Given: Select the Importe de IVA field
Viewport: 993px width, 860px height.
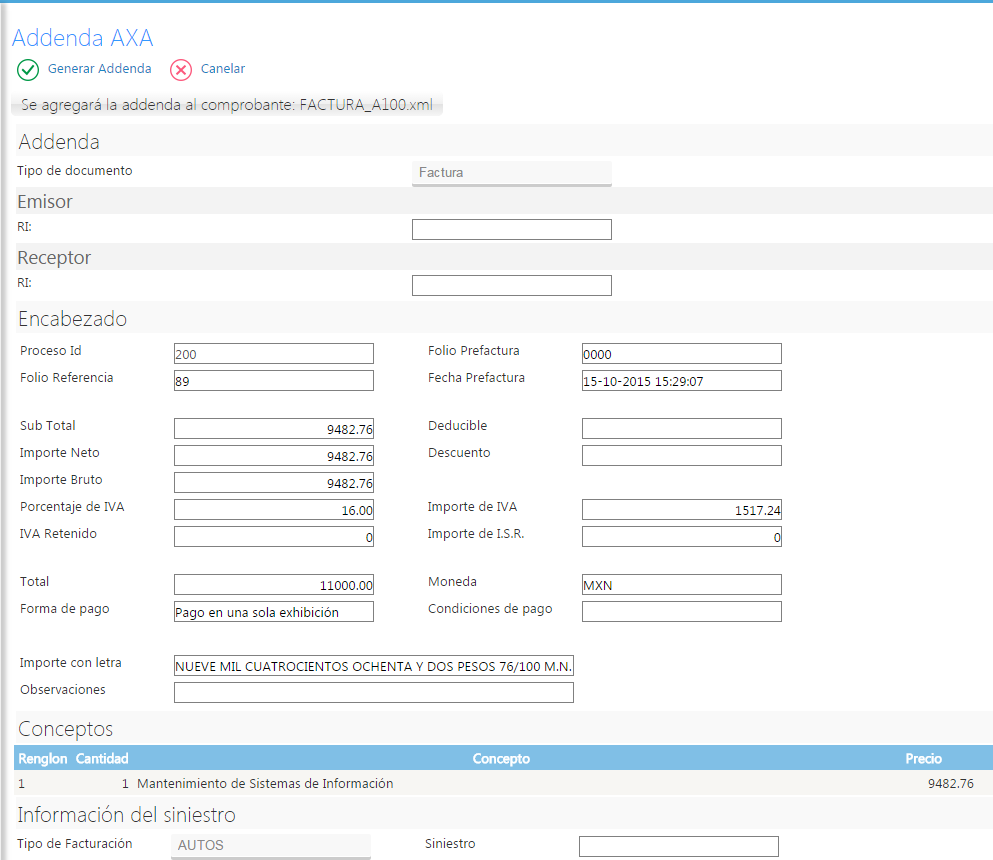Looking at the screenshot, I should tap(681, 510).
